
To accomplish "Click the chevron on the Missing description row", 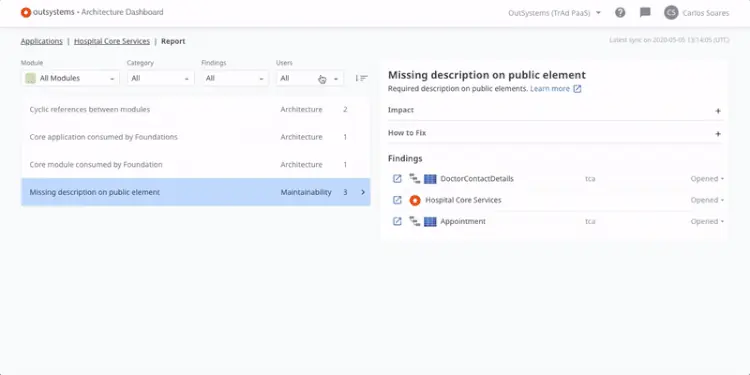I will [363, 192].
